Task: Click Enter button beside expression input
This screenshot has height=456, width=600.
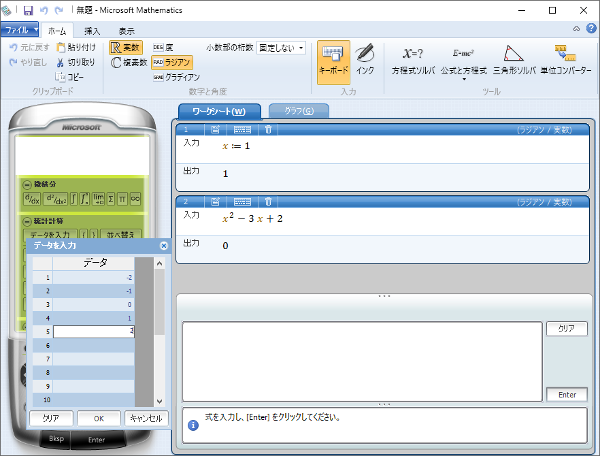Action: [567, 394]
